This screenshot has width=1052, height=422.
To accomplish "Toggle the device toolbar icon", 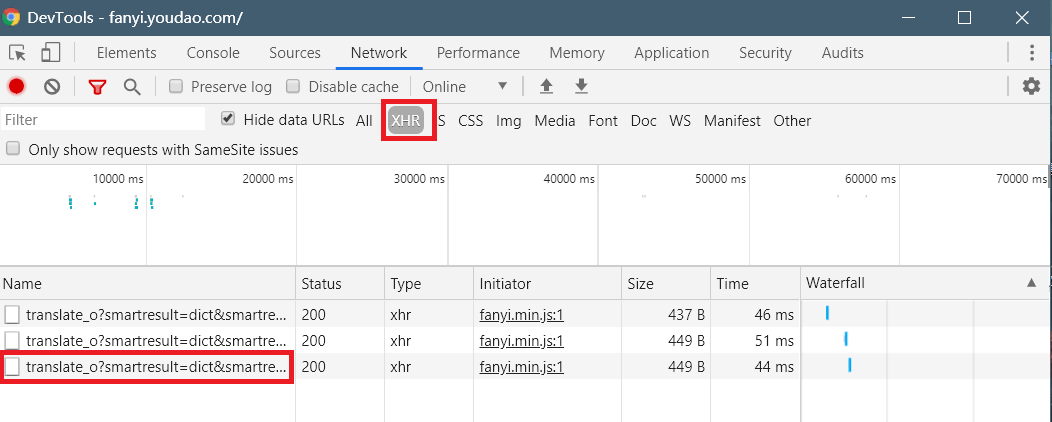I will pos(51,53).
